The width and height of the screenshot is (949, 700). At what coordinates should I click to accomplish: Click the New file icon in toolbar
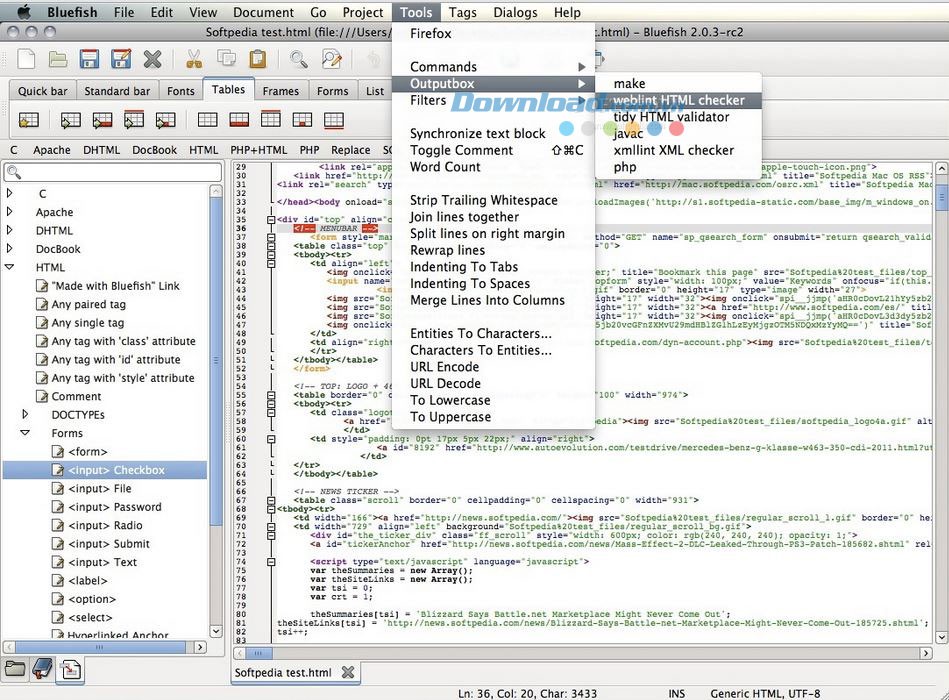pyautogui.click(x=26, y=59)
